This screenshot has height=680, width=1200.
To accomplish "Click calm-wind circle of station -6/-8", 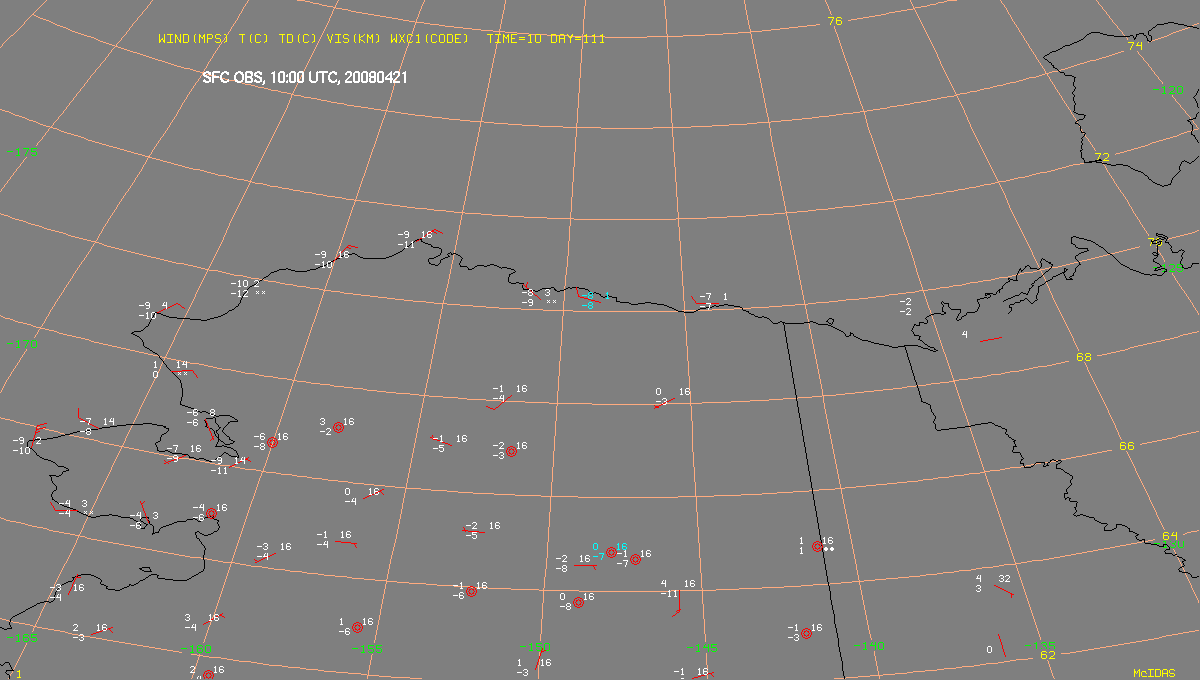I will pyautogui.click(x=272, y=442).
